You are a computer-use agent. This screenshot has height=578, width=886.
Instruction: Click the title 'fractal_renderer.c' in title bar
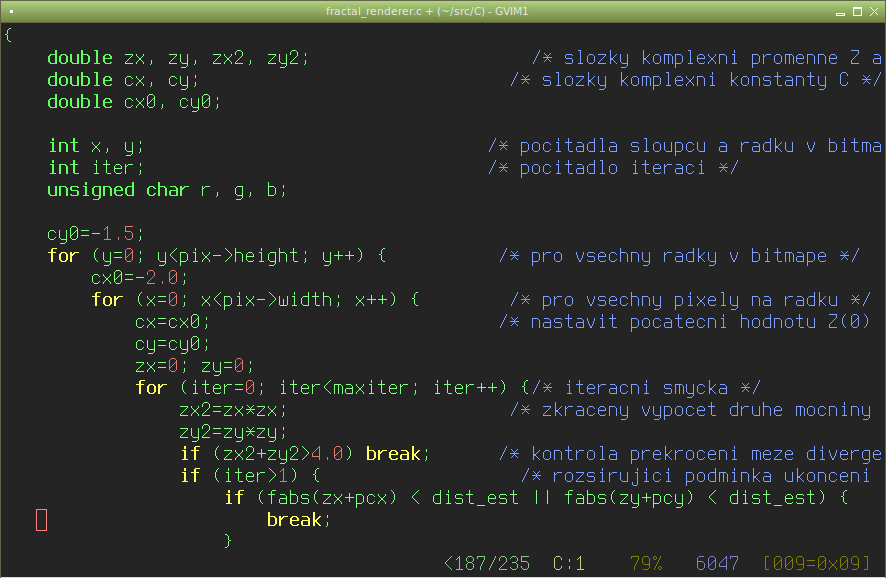(x=373, y=11)
